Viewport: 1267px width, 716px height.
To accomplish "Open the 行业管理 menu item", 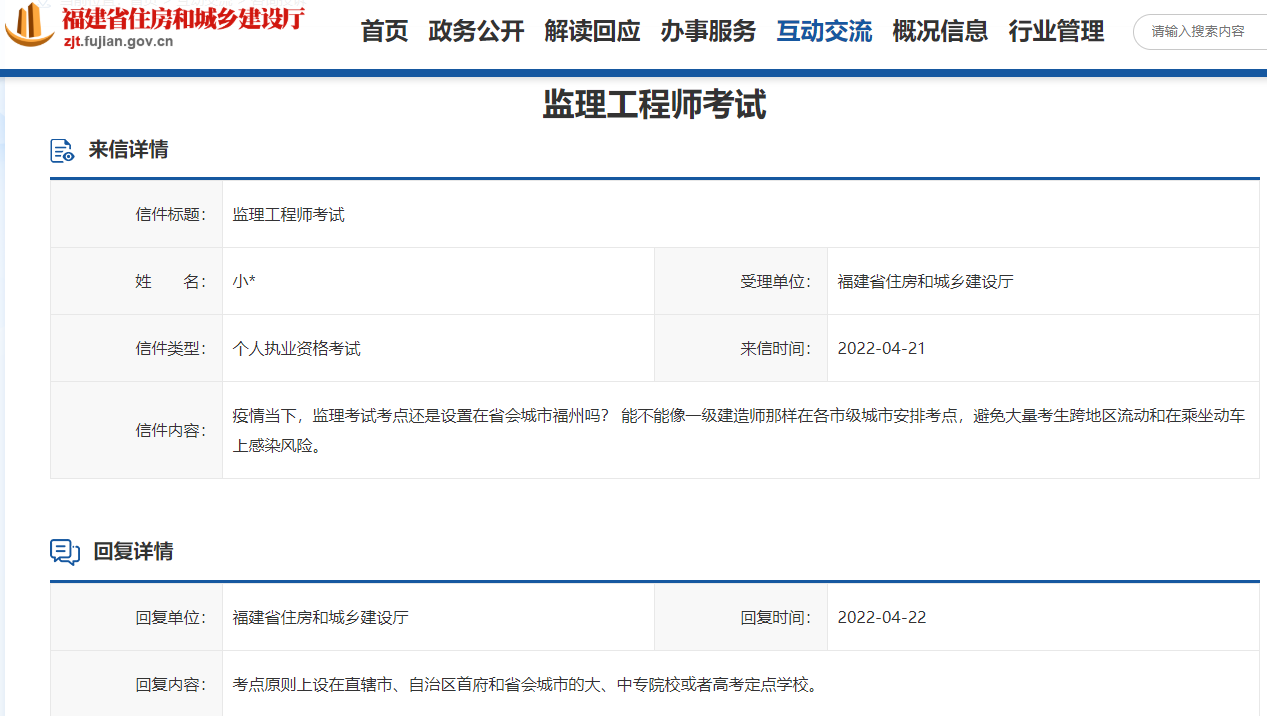I will [1055, 31].
